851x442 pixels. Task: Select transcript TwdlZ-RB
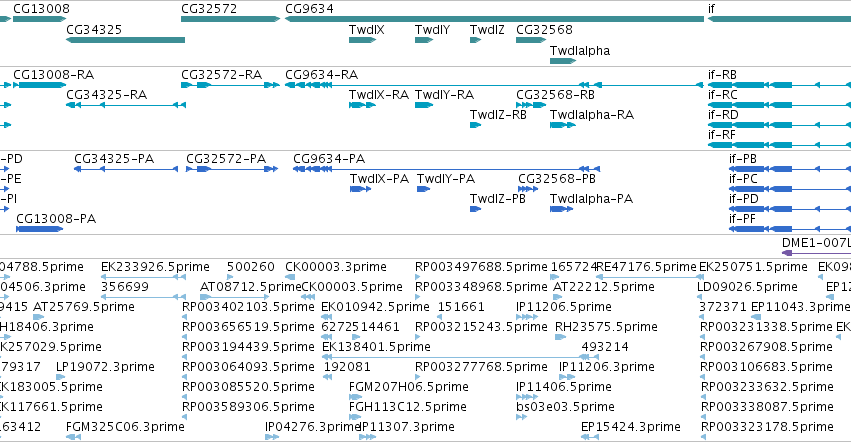pyautogui.click(x=498, y=115)
